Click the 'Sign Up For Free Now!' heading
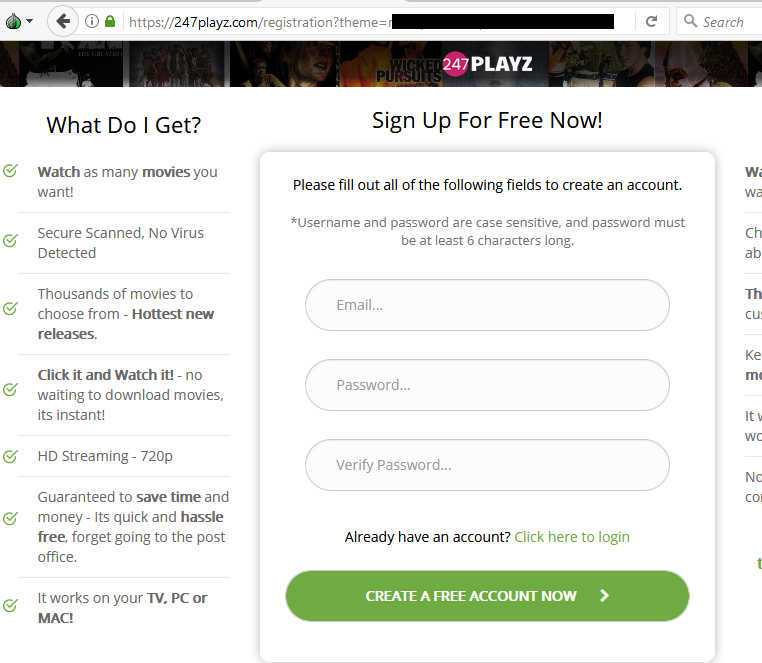The image size is (762, 663). pos(487,121)
